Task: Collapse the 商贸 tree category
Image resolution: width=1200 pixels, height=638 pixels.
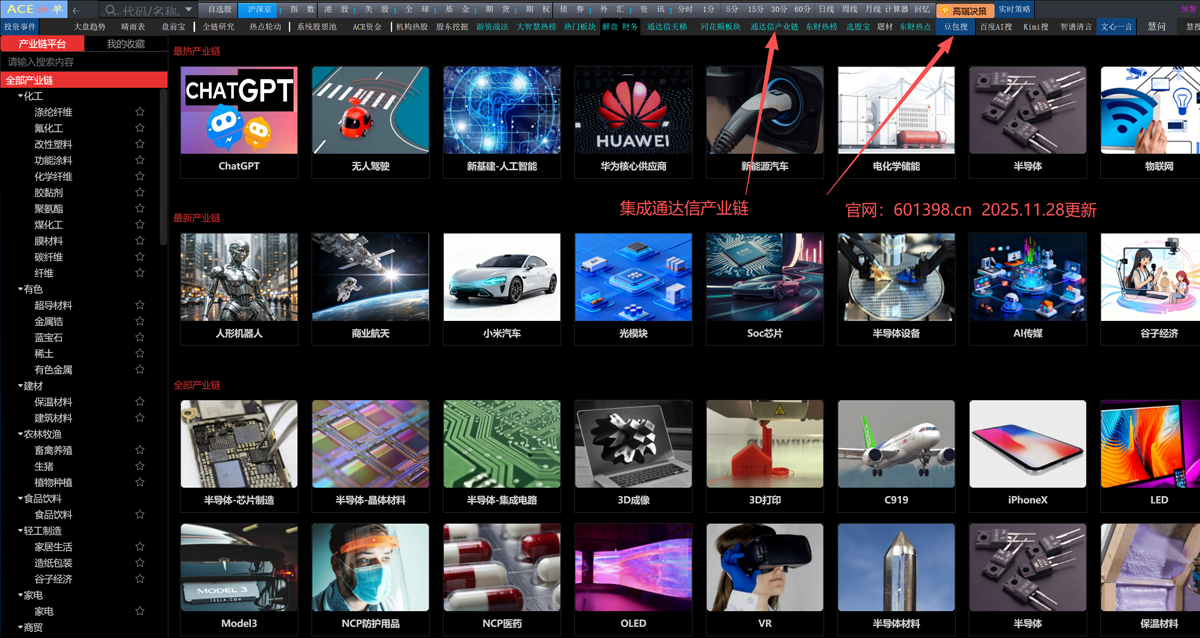Action: point(22,627)
